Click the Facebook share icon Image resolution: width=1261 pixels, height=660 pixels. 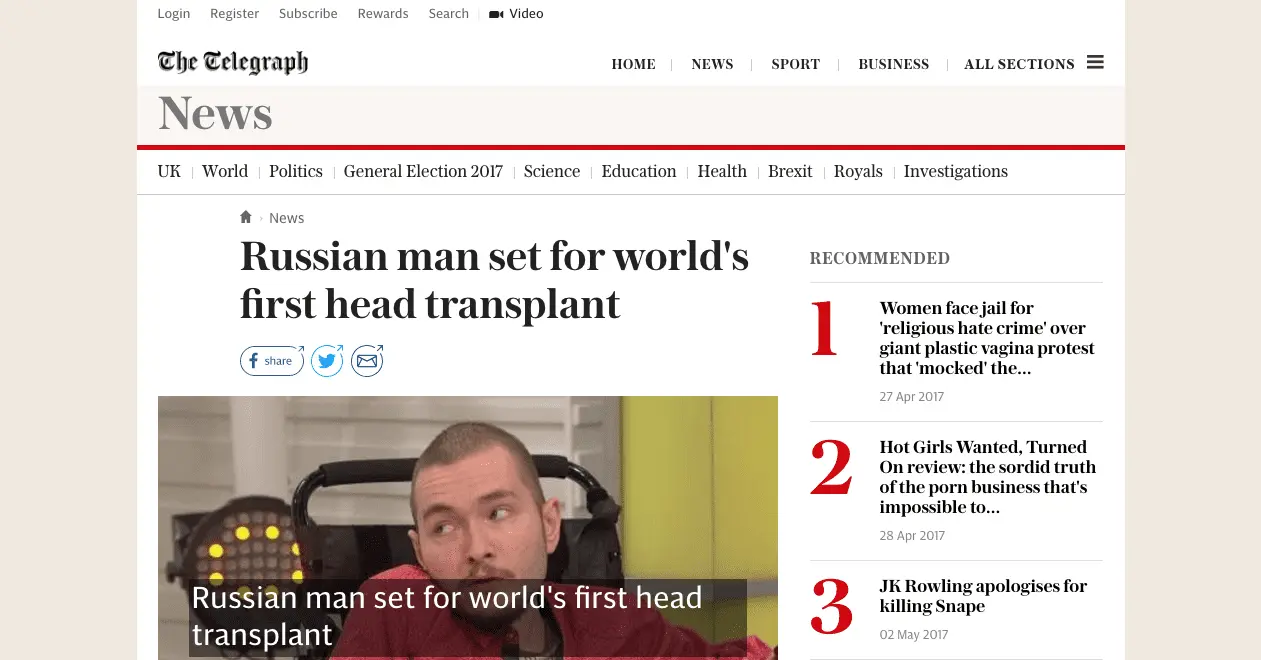pyautogui.click(x=271, y=361)
